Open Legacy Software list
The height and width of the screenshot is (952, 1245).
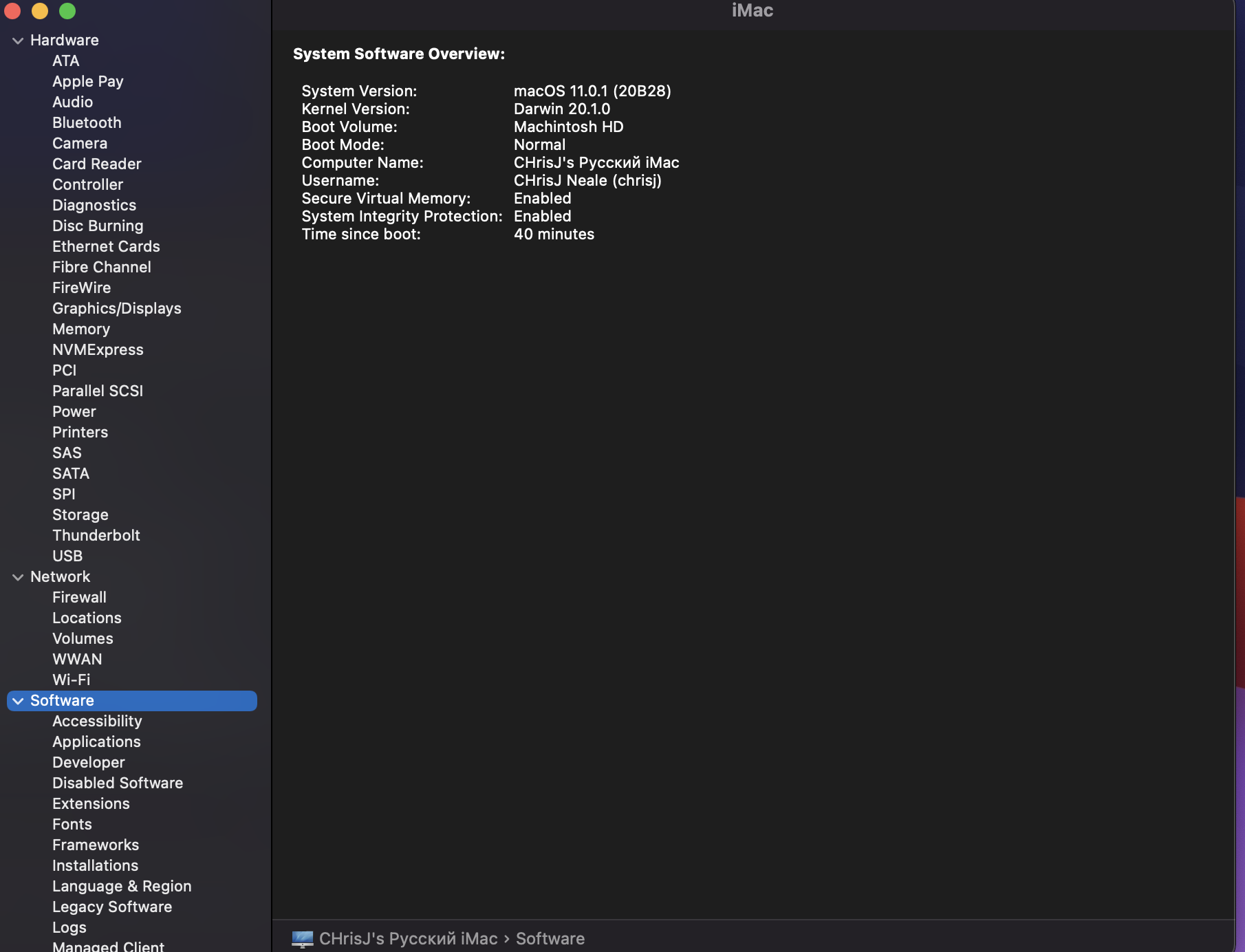112,907
